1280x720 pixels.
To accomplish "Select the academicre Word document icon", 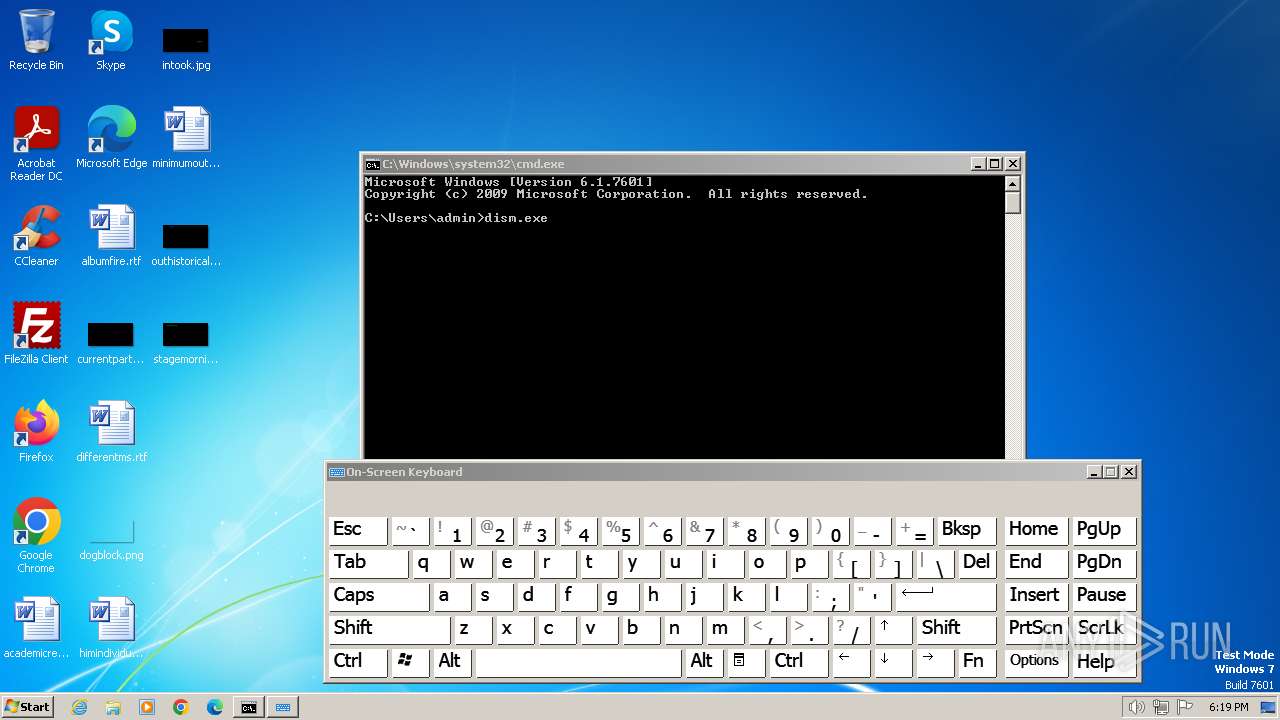I will pyautogui.click(x=36, y=627).
